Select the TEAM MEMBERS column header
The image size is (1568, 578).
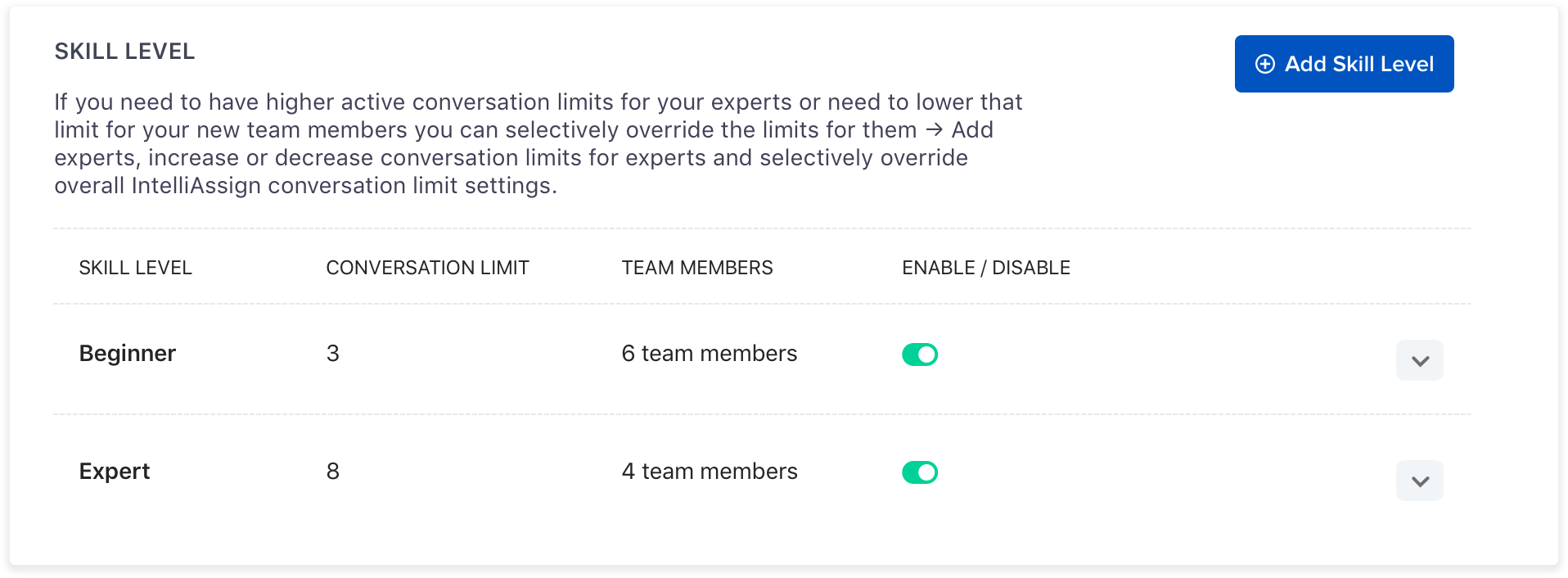tap(696, 268)
